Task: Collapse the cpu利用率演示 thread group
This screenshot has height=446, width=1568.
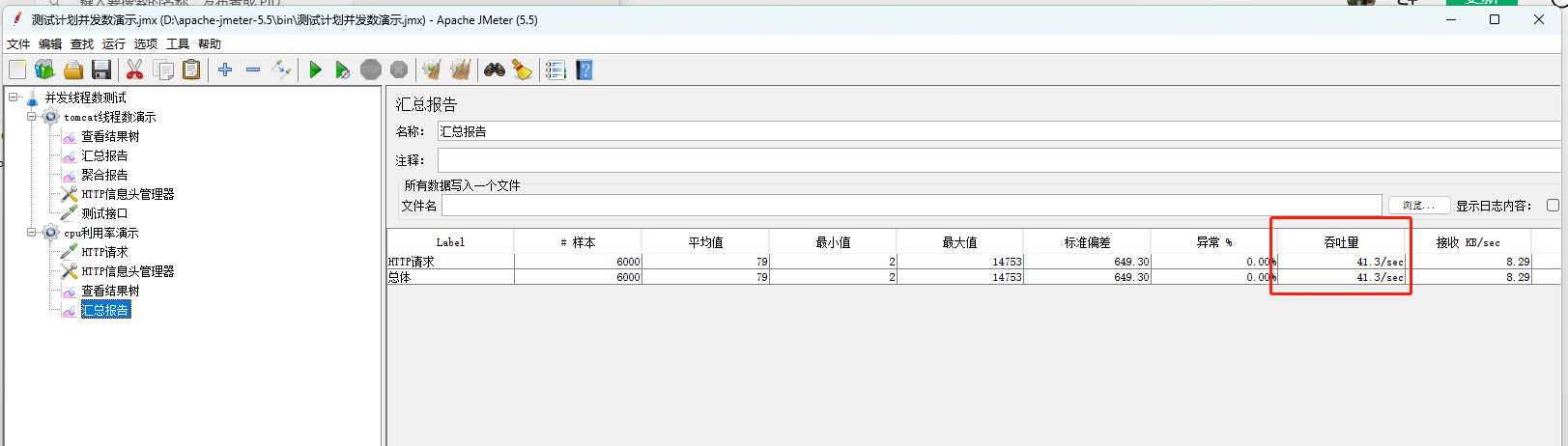Action: point(31,233)
